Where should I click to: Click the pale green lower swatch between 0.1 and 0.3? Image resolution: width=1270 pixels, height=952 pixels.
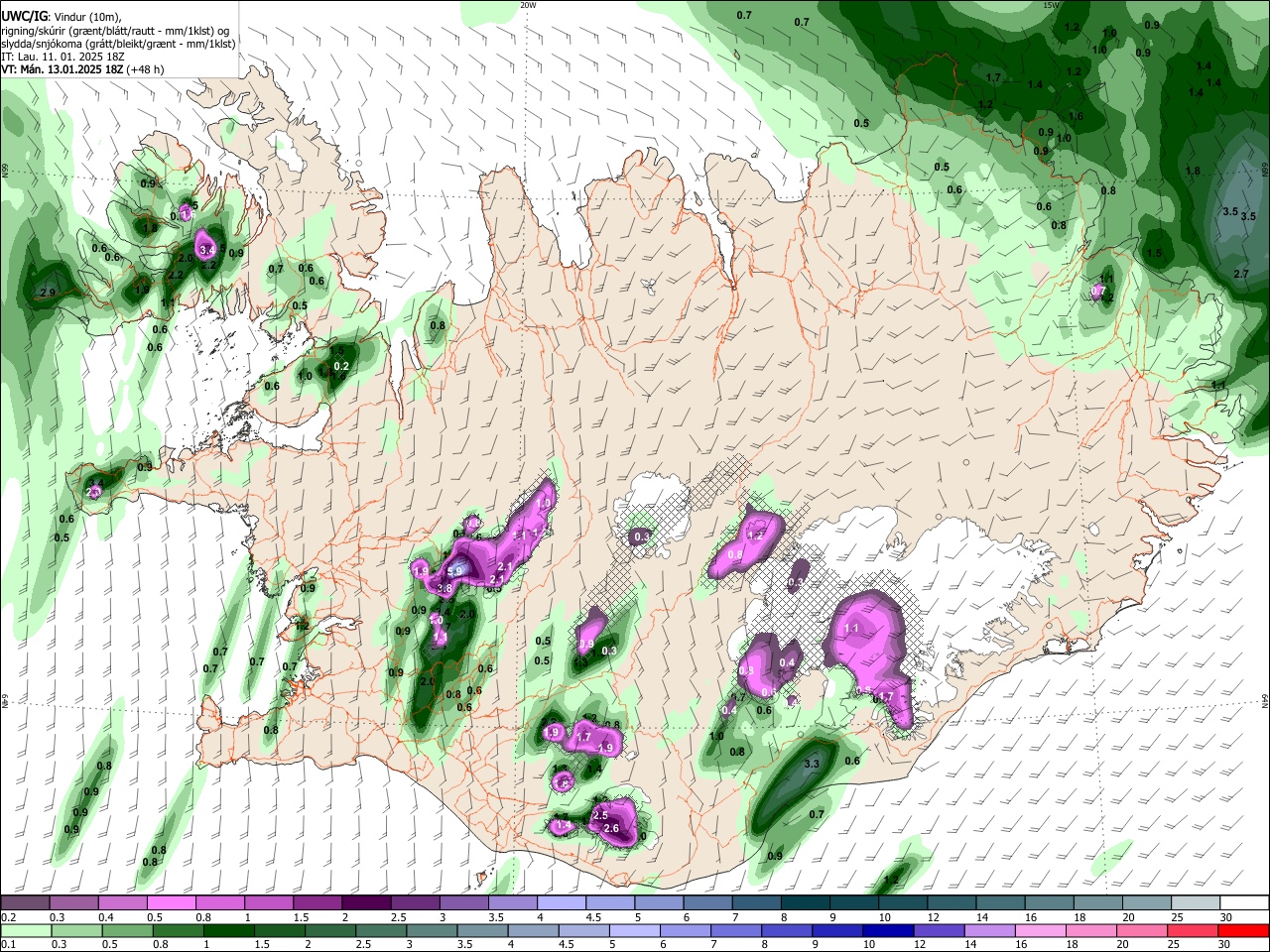(25, 930)
